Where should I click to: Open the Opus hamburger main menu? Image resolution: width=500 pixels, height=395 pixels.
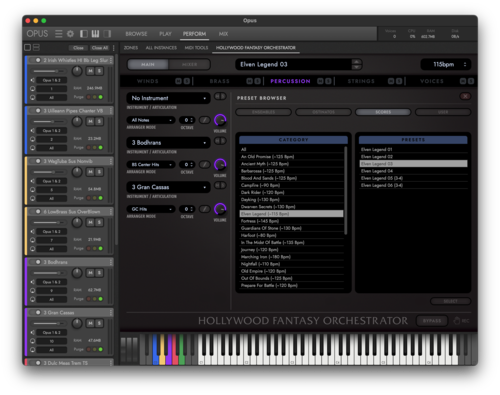(x=59, y=34)
